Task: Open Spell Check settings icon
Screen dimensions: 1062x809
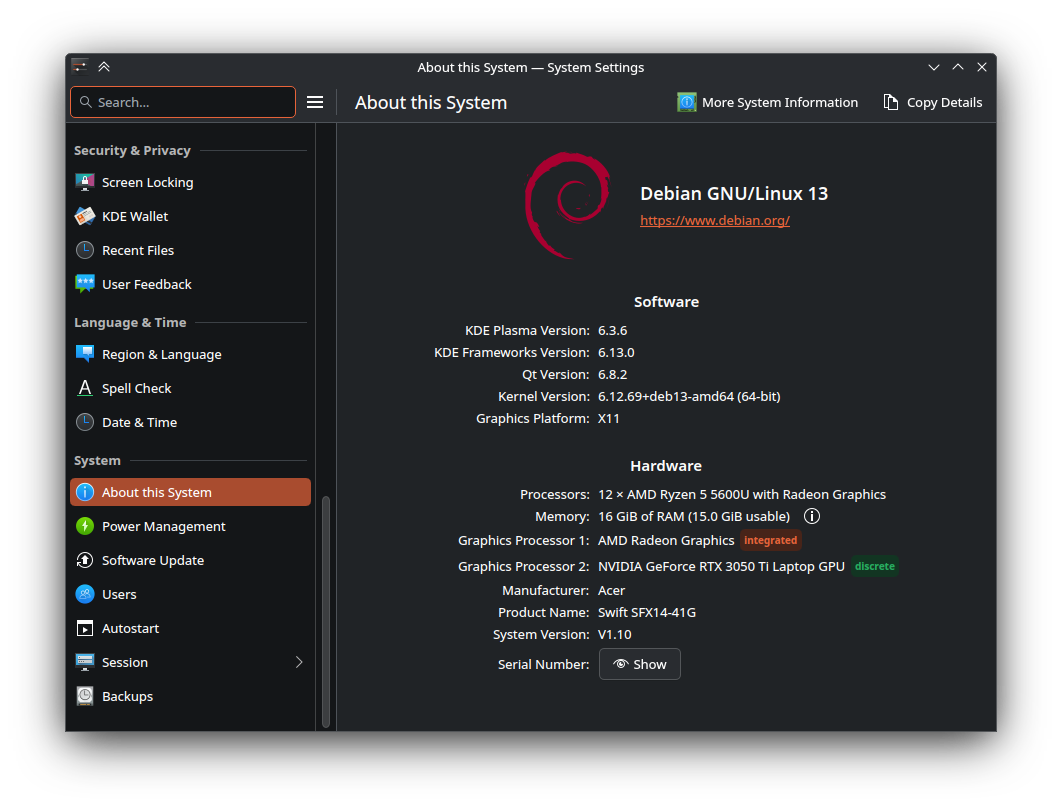Action: [x=85, y=388]
